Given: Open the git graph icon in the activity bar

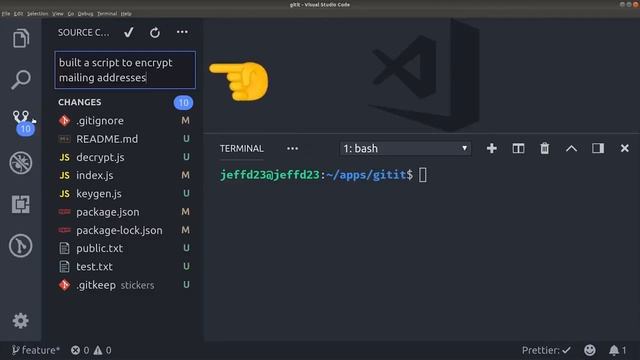Looking at the screenshot, I should pos(21,246).
